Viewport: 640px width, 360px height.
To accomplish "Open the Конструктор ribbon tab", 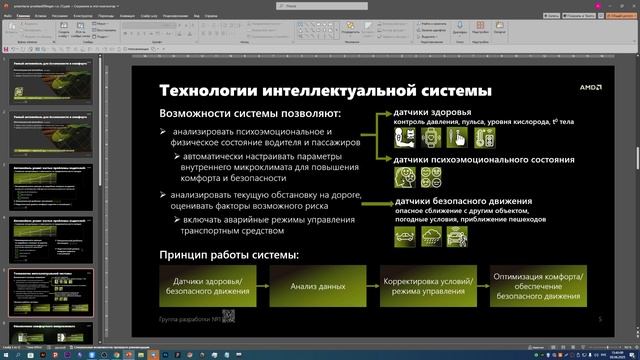I will point(82,16).
